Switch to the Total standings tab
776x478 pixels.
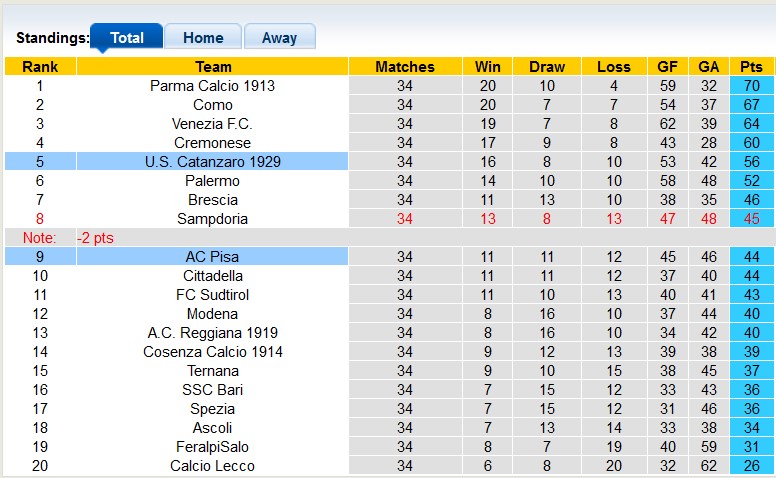click(x=127, y=38)
